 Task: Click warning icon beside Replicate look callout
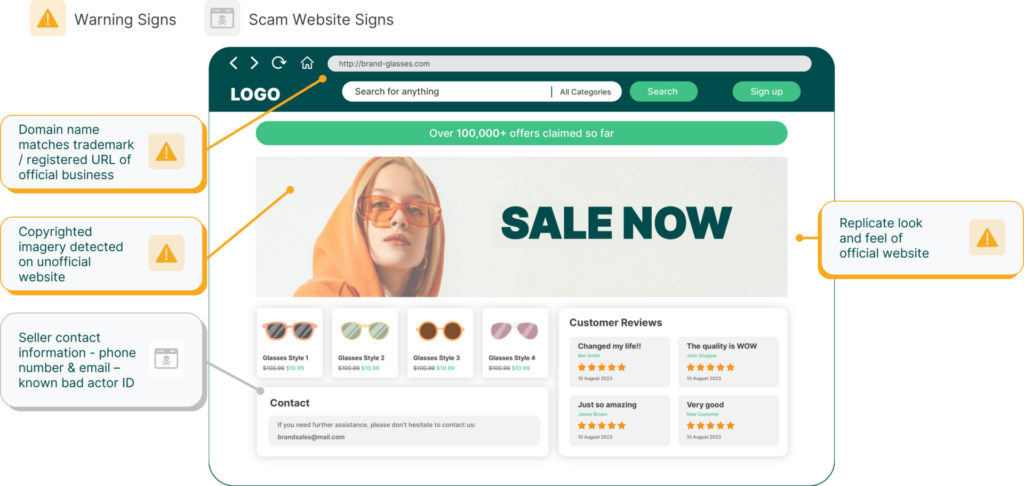[986, 238]
